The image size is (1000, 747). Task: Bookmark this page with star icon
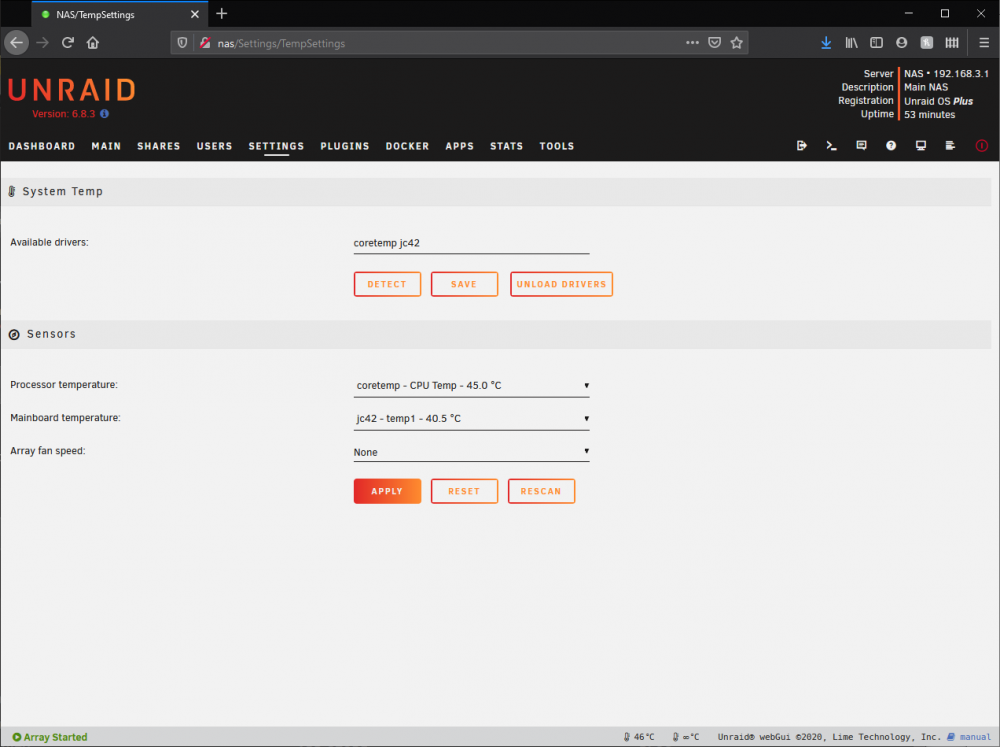pos(737,43)
